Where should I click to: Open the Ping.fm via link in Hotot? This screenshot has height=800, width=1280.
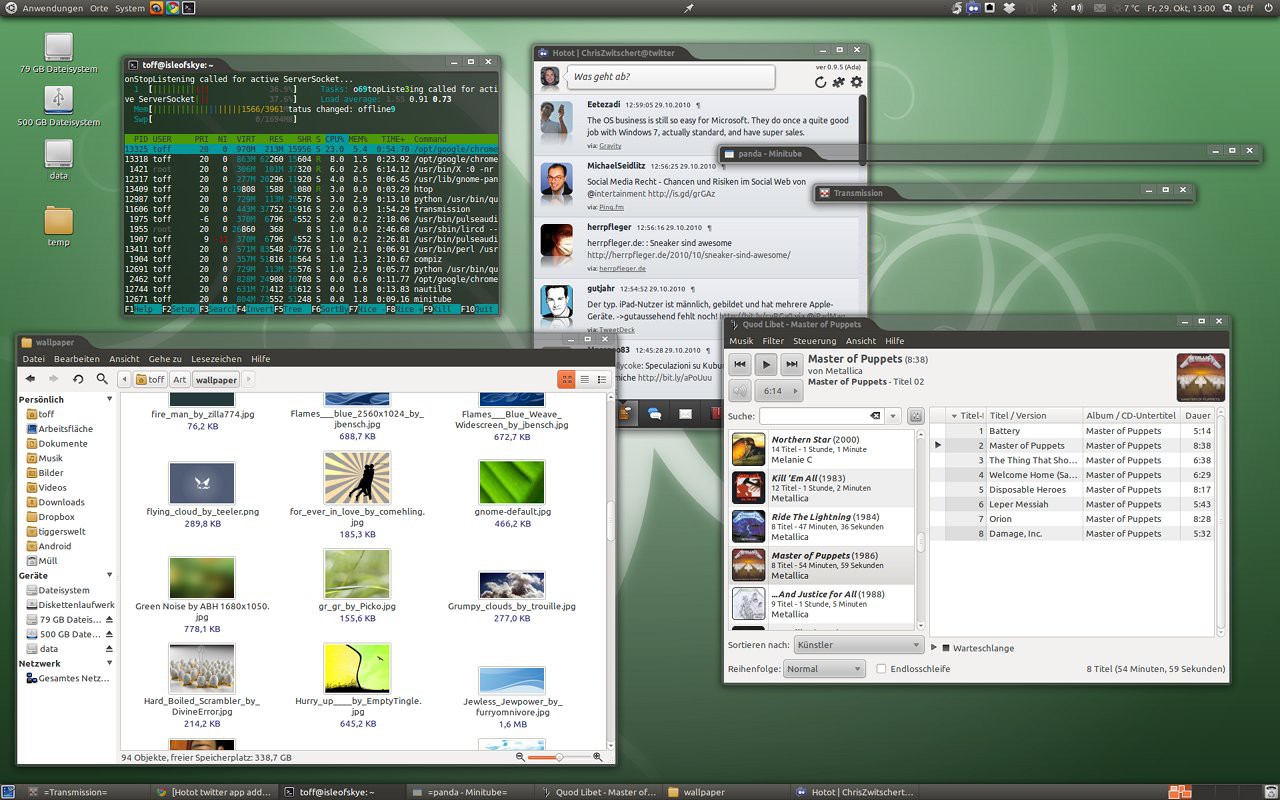point(611,207)
